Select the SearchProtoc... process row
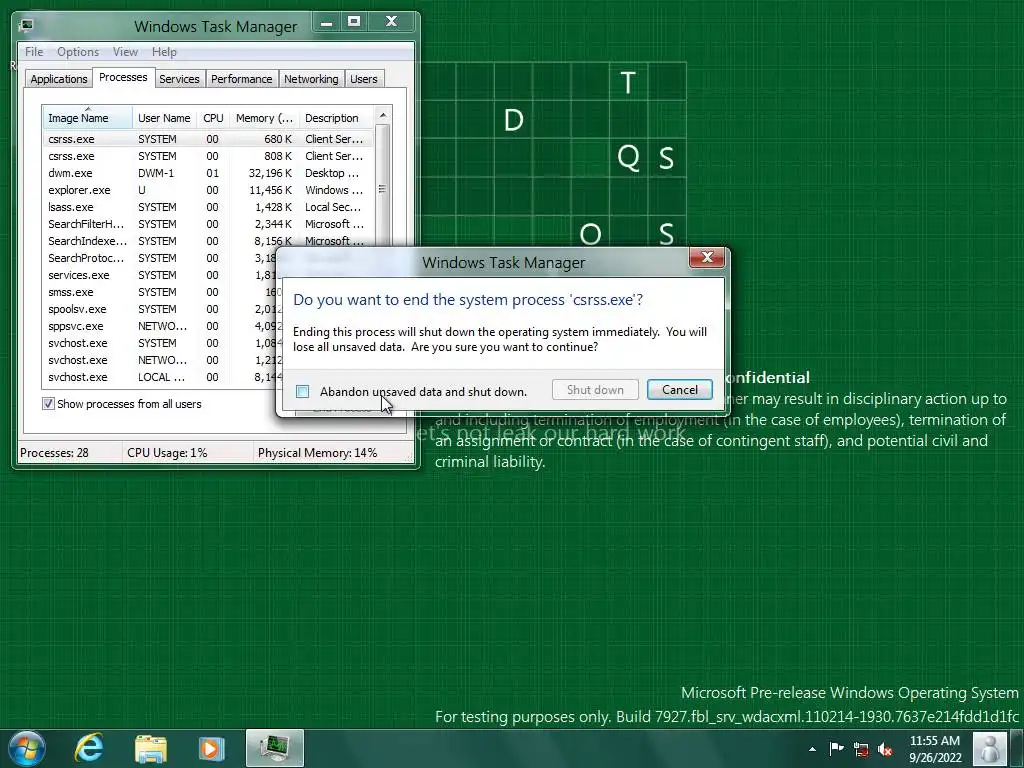Screen dimensions: 1024x768 160,258
